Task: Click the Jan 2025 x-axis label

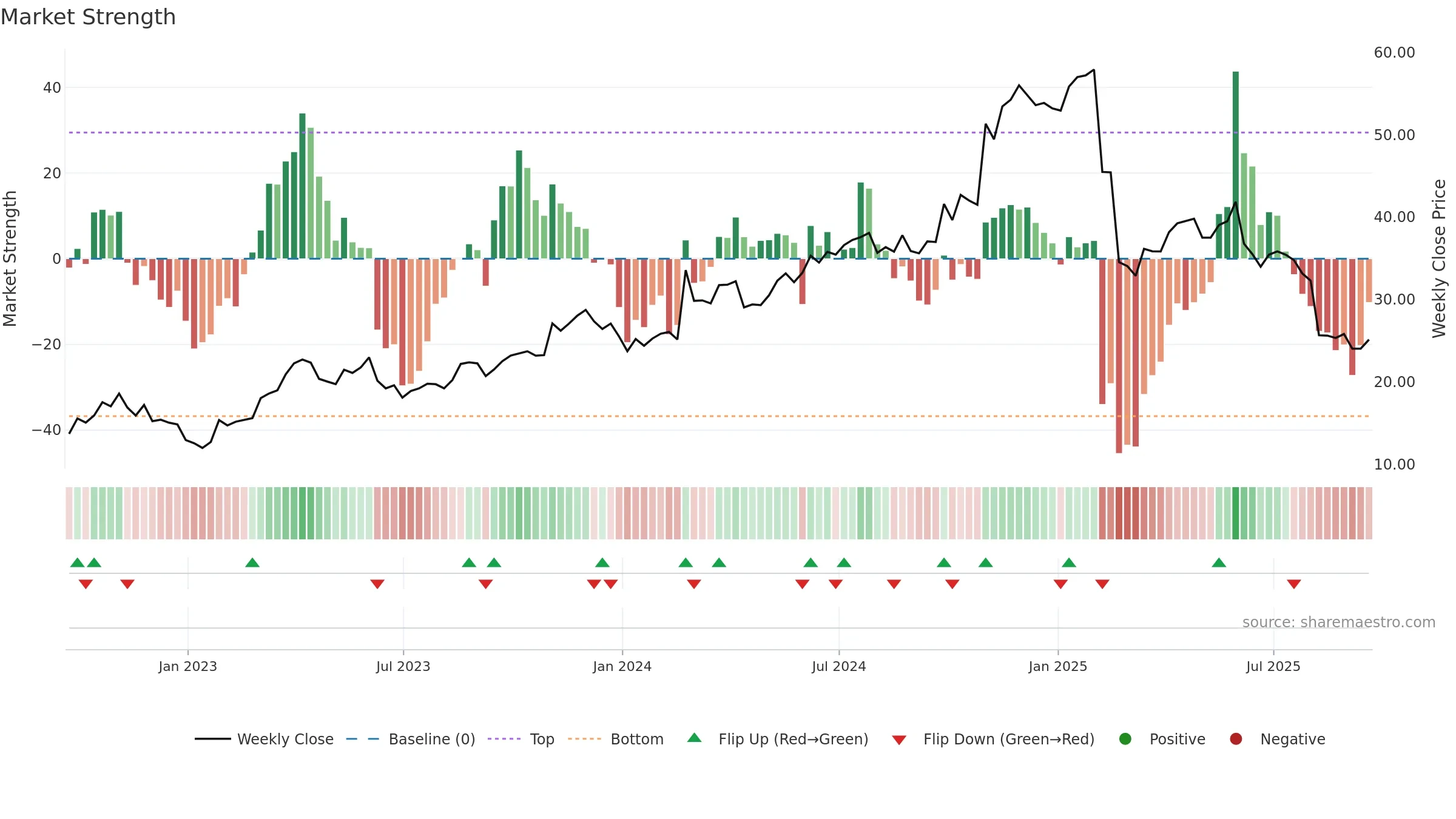Action: click(1057, 666)
